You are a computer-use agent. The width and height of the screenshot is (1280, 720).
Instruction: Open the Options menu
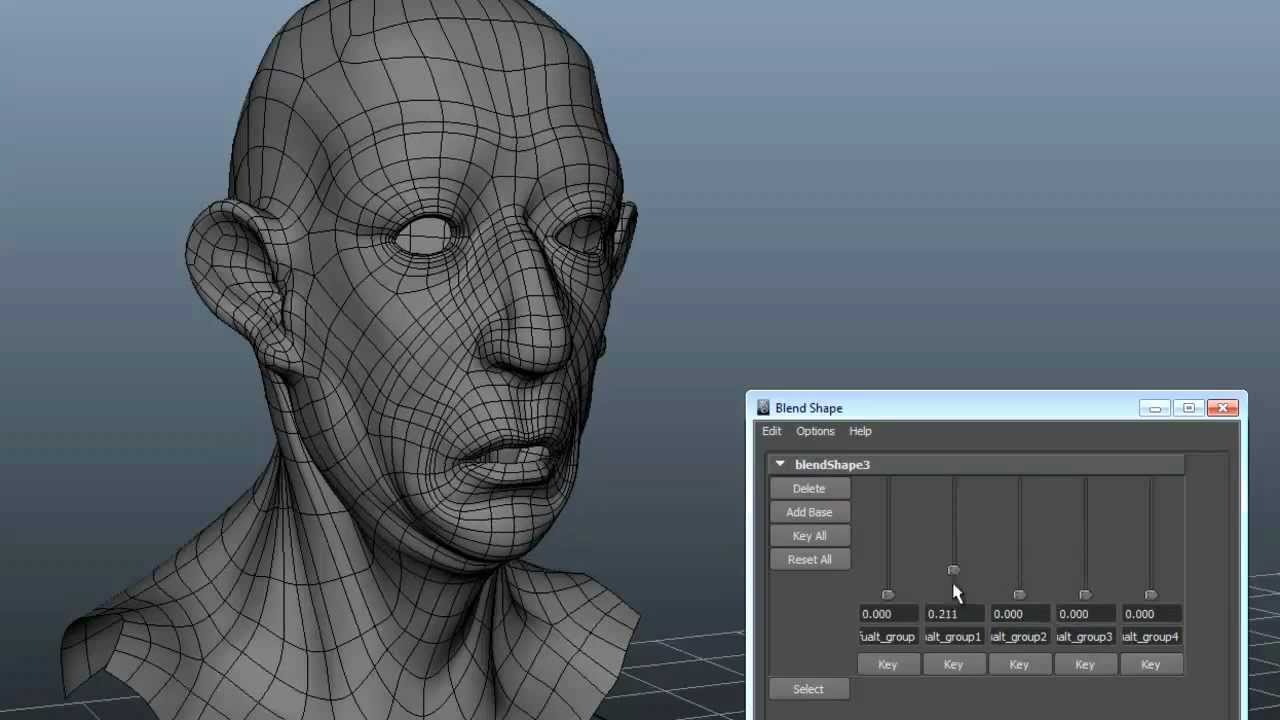tap(815, 431)
